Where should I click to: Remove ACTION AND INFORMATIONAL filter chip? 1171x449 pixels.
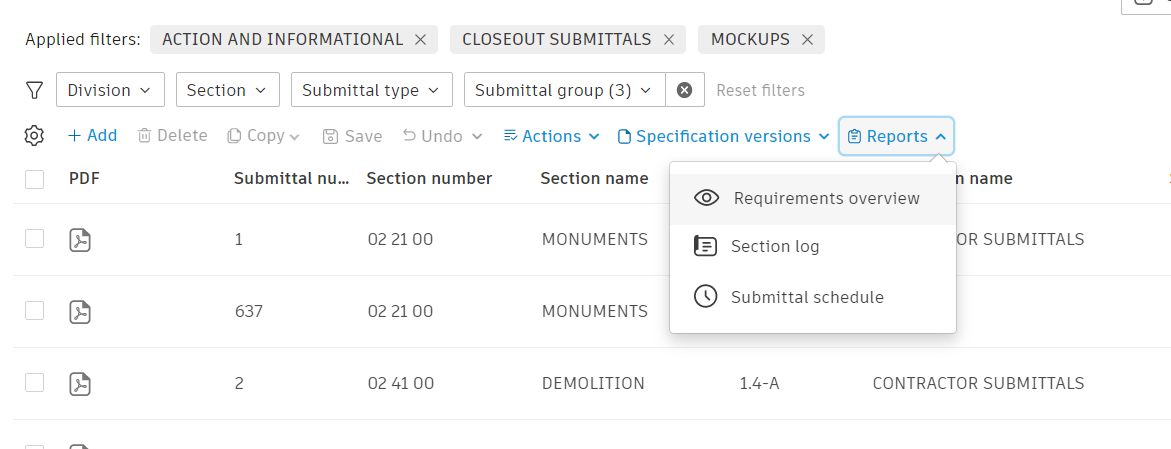tap(420, 40)
